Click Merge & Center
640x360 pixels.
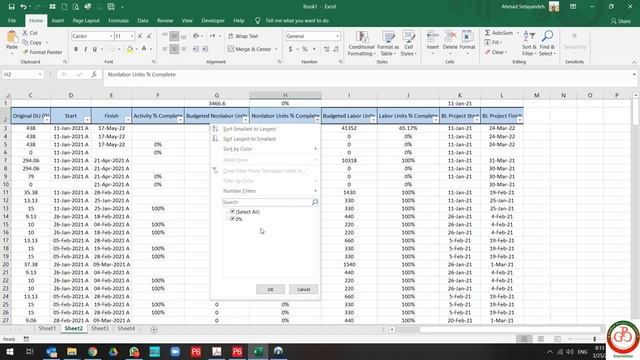[250, 49]
